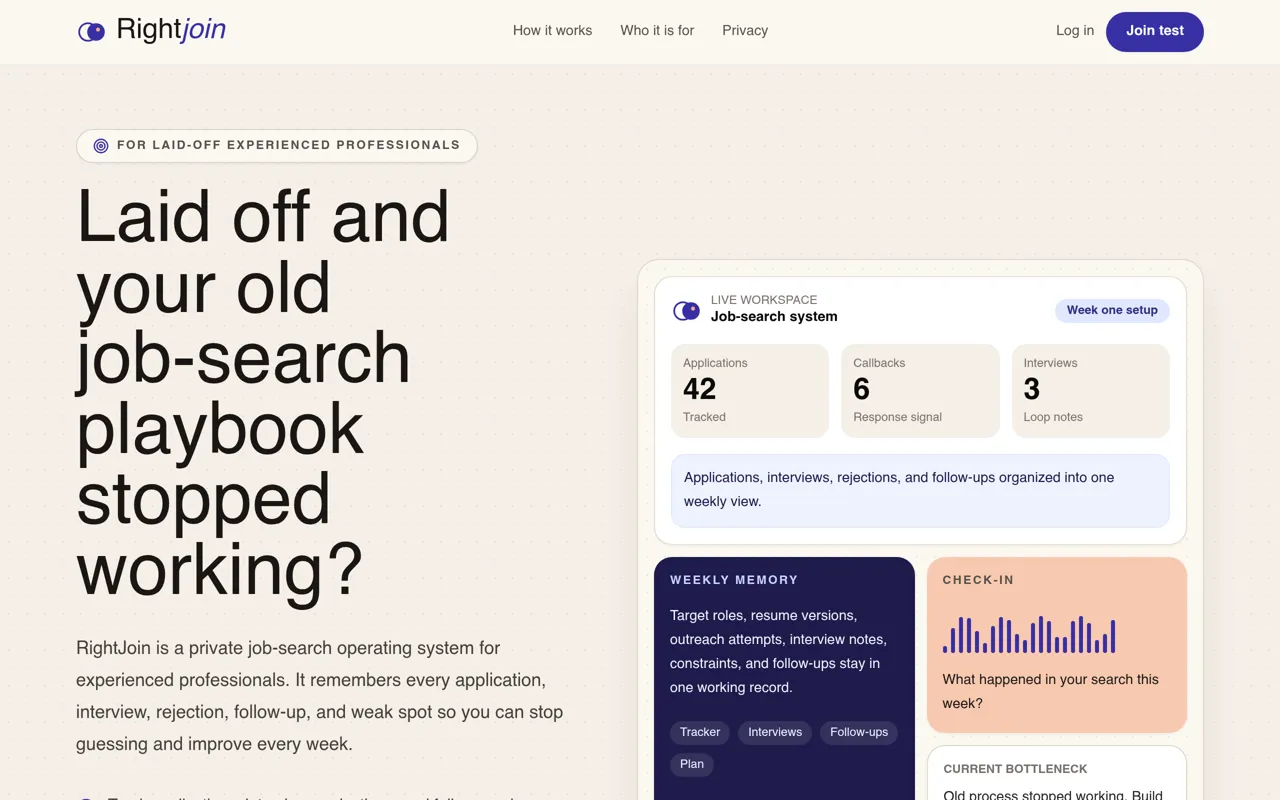Click the Job-search system title
This screenshot has height=800, width=1280.
coord(774,317)
